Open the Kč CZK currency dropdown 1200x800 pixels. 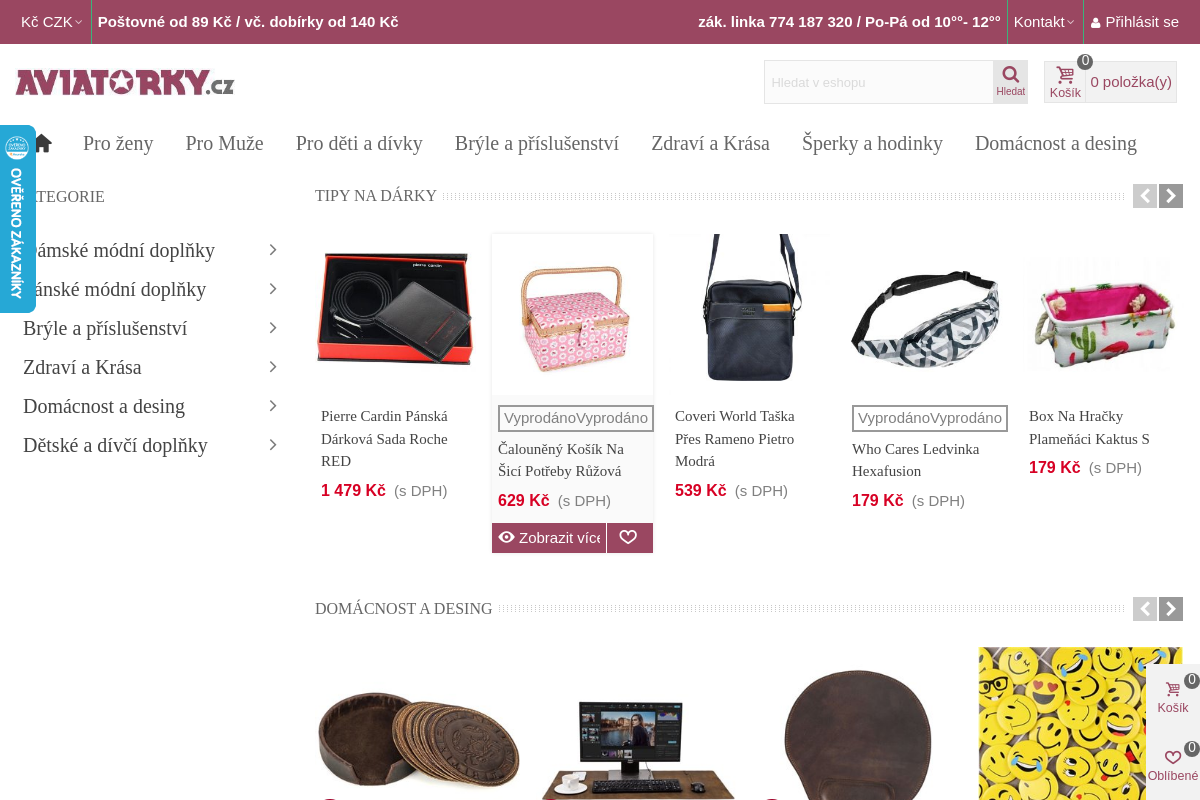51,22
